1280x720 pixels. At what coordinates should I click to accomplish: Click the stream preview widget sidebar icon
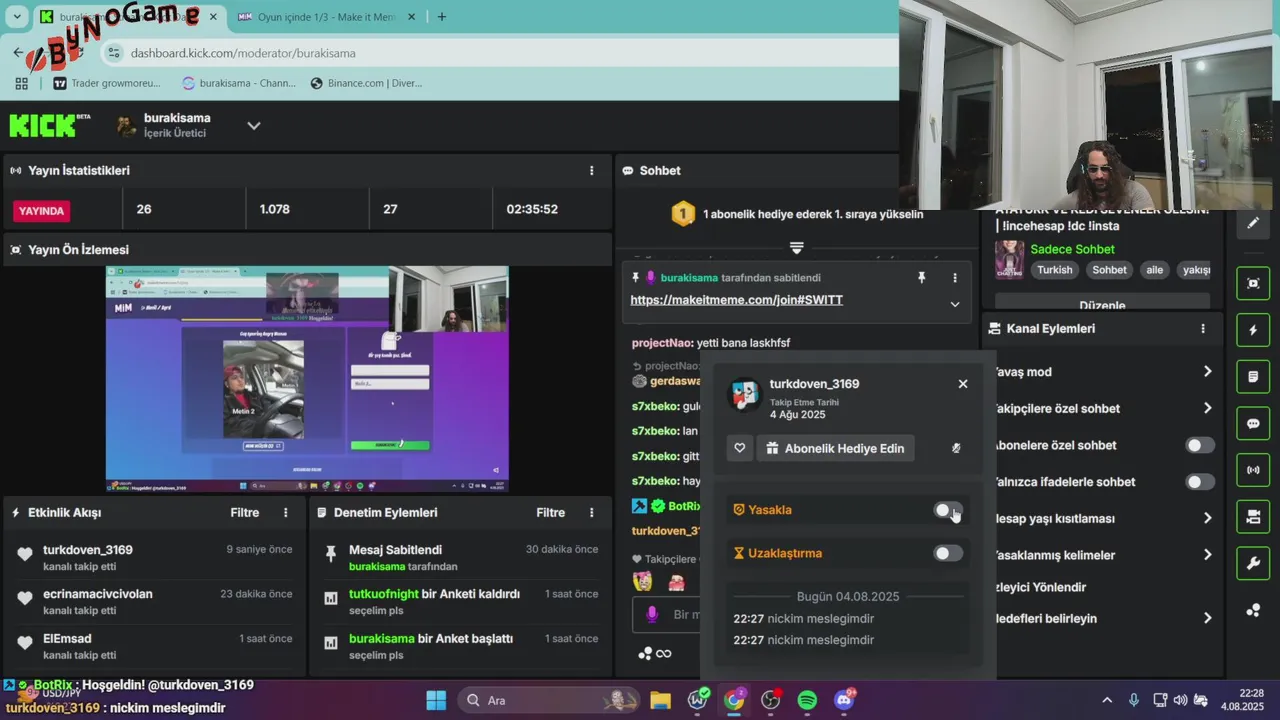pos(1253,284)
